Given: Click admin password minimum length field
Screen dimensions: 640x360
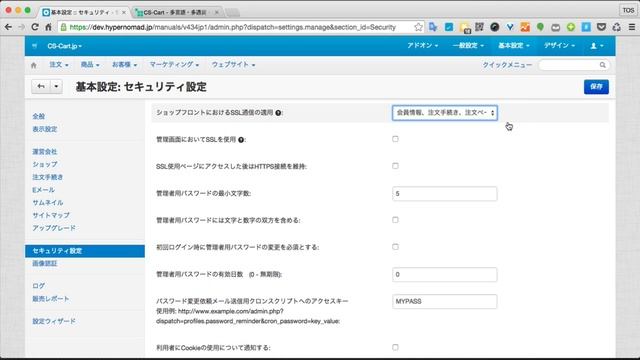Looking at the screenshot, I should (x=444, y=193).
